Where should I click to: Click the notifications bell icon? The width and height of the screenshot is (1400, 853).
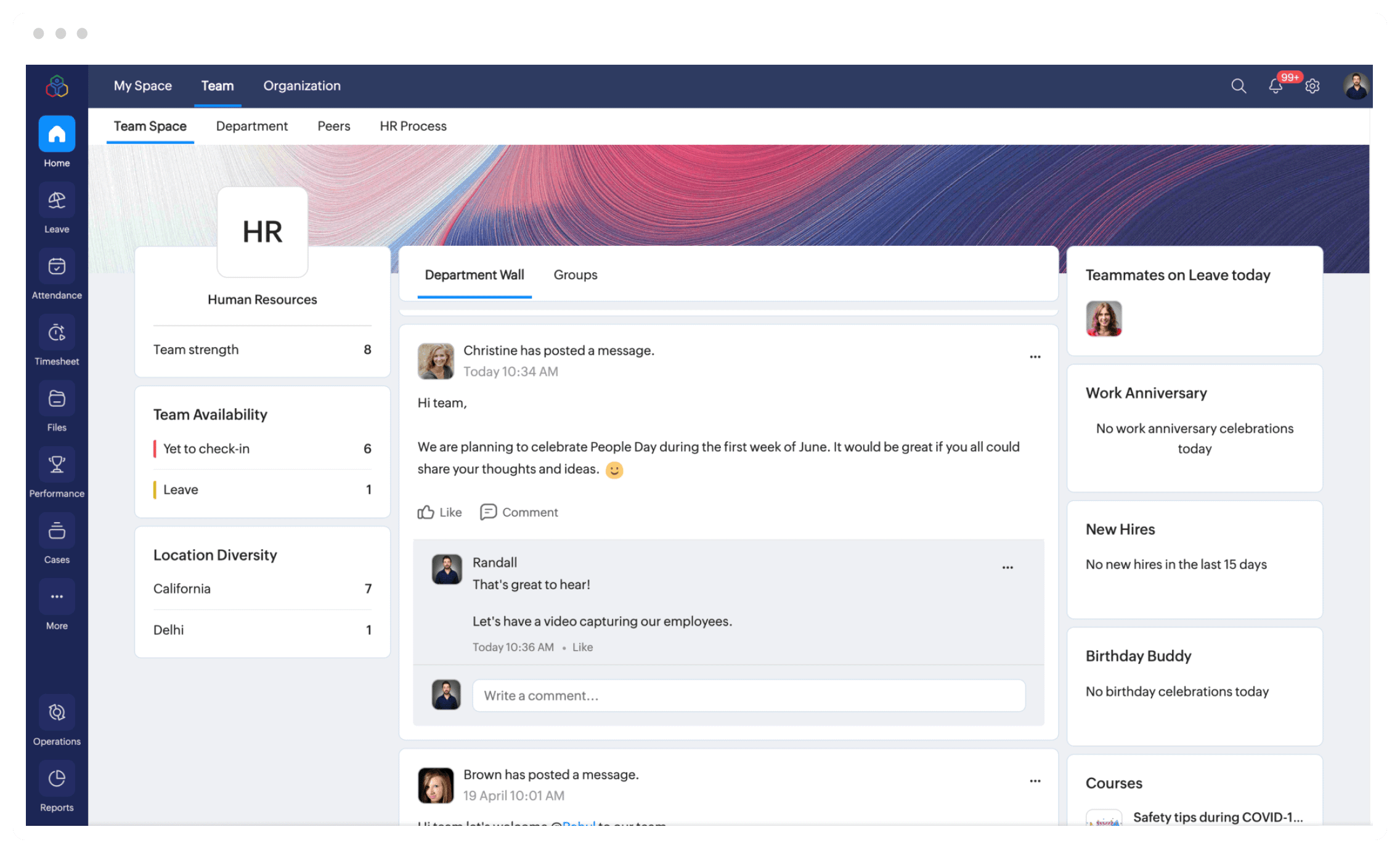coord(1276,86)
